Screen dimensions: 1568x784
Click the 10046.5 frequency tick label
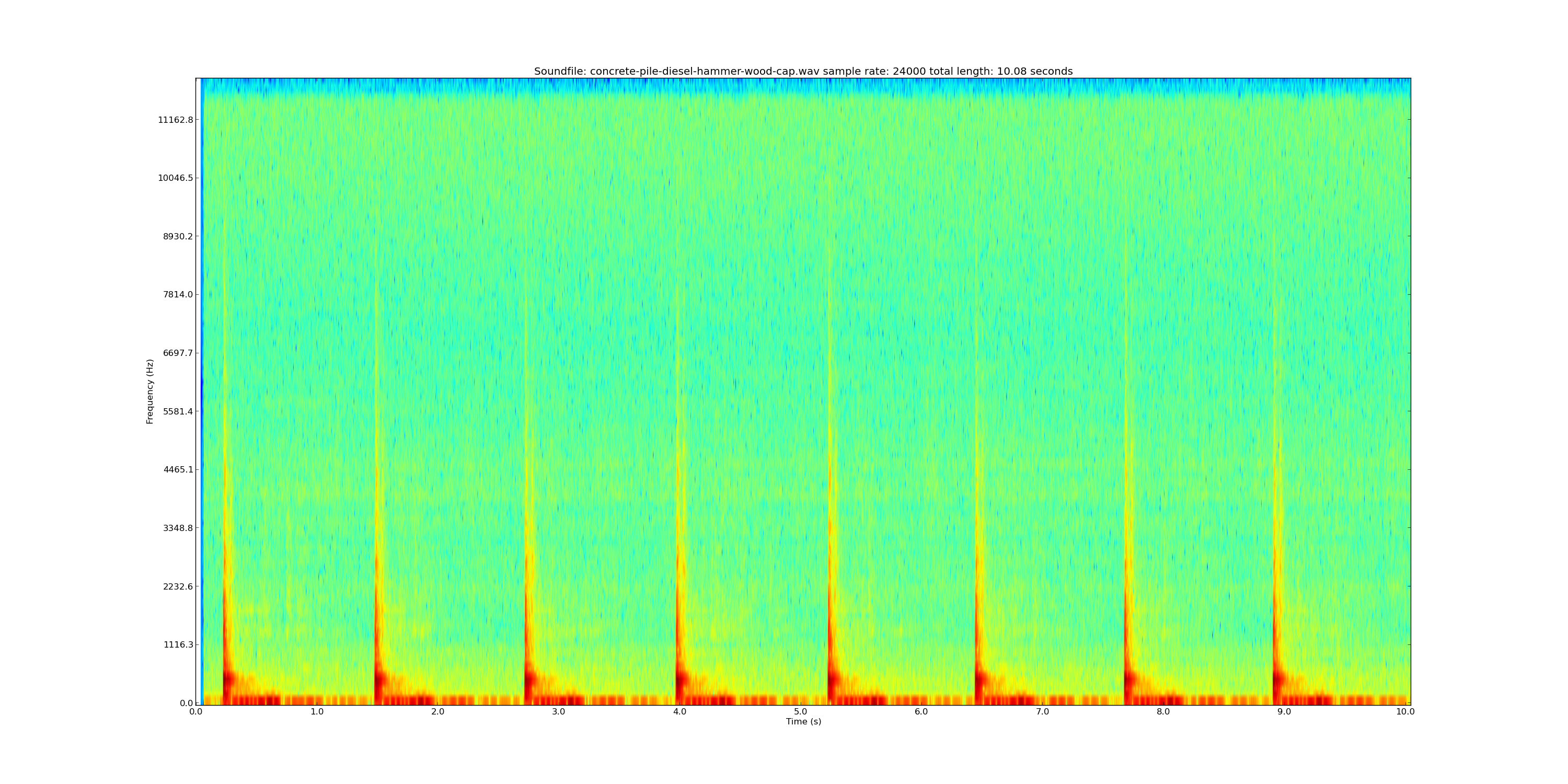point(175,178)
